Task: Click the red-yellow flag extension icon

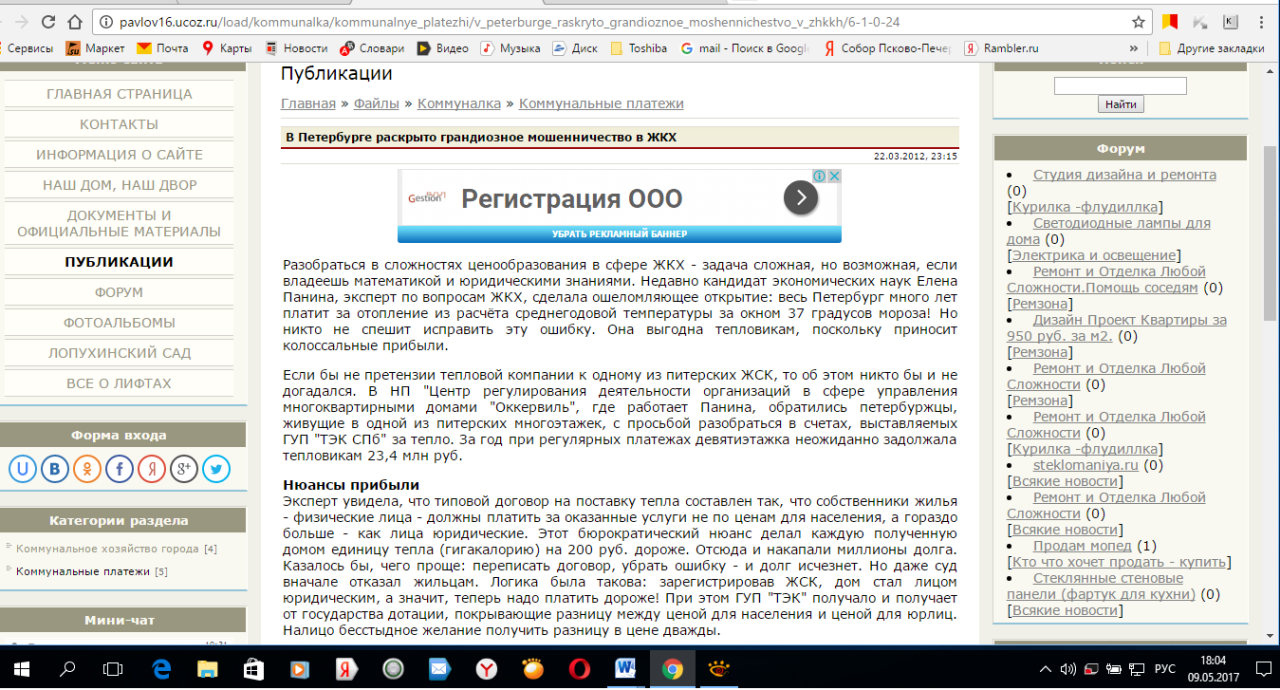Action: (x=1169, y=22)
